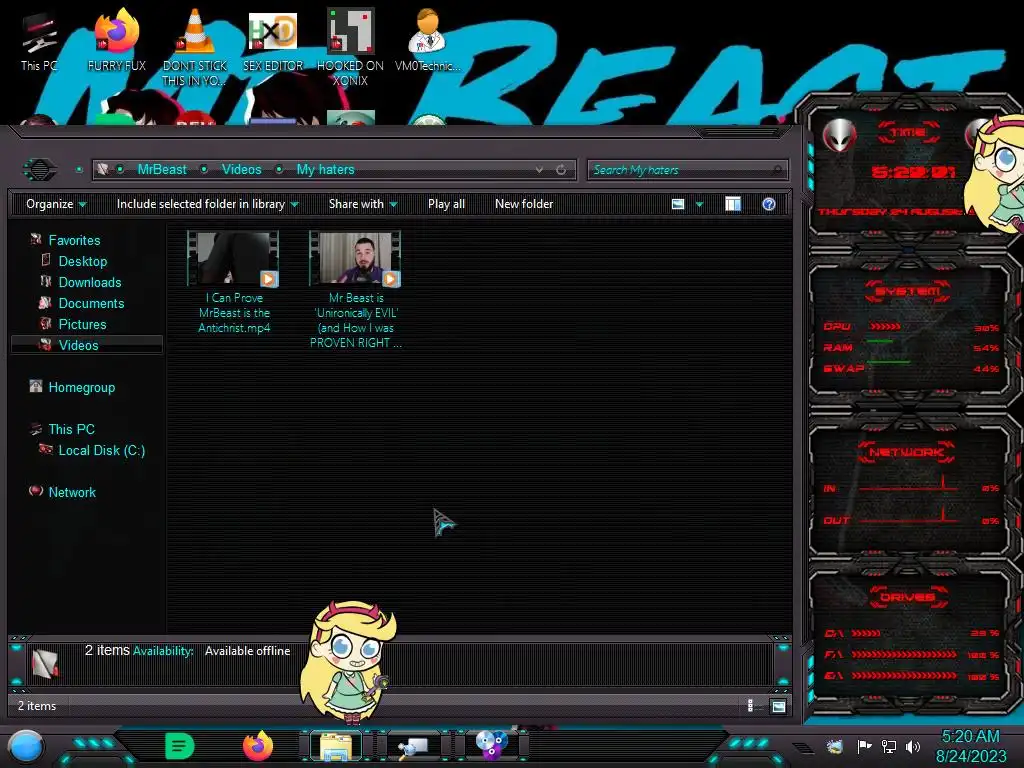Click Videos in the address breadcrumb
The height and width of the screenshot is (768, 1024).
[242, 170]
